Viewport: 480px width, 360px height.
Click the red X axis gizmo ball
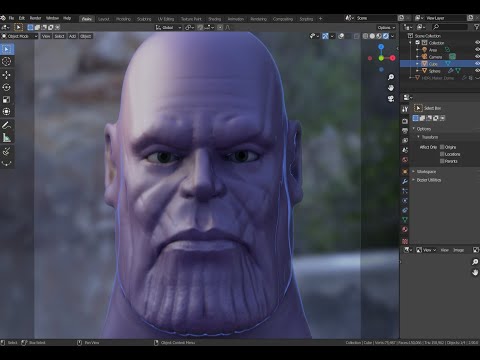click(393, 58)
